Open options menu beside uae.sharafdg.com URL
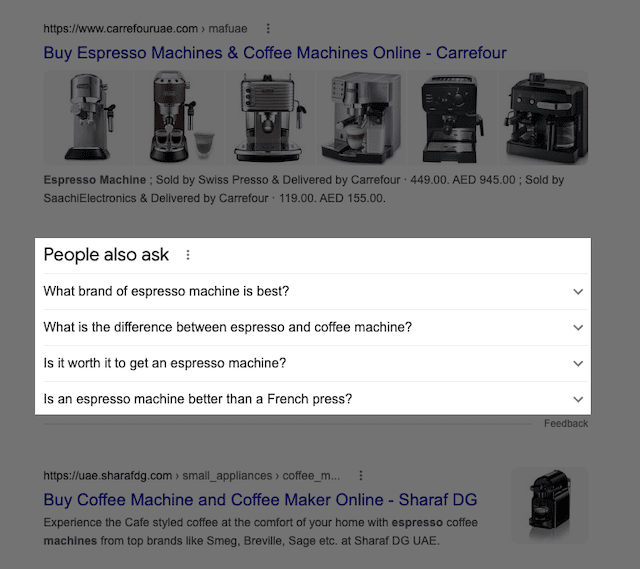640x569 pixels. coord(361,476)
